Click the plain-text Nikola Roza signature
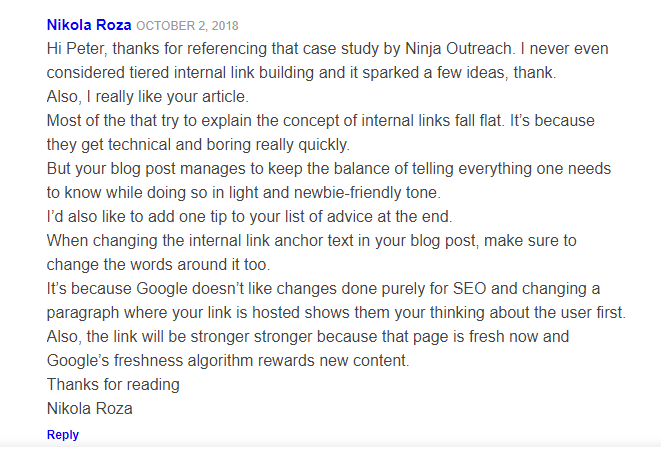661x451 pixels. click(x=89, y=409)
